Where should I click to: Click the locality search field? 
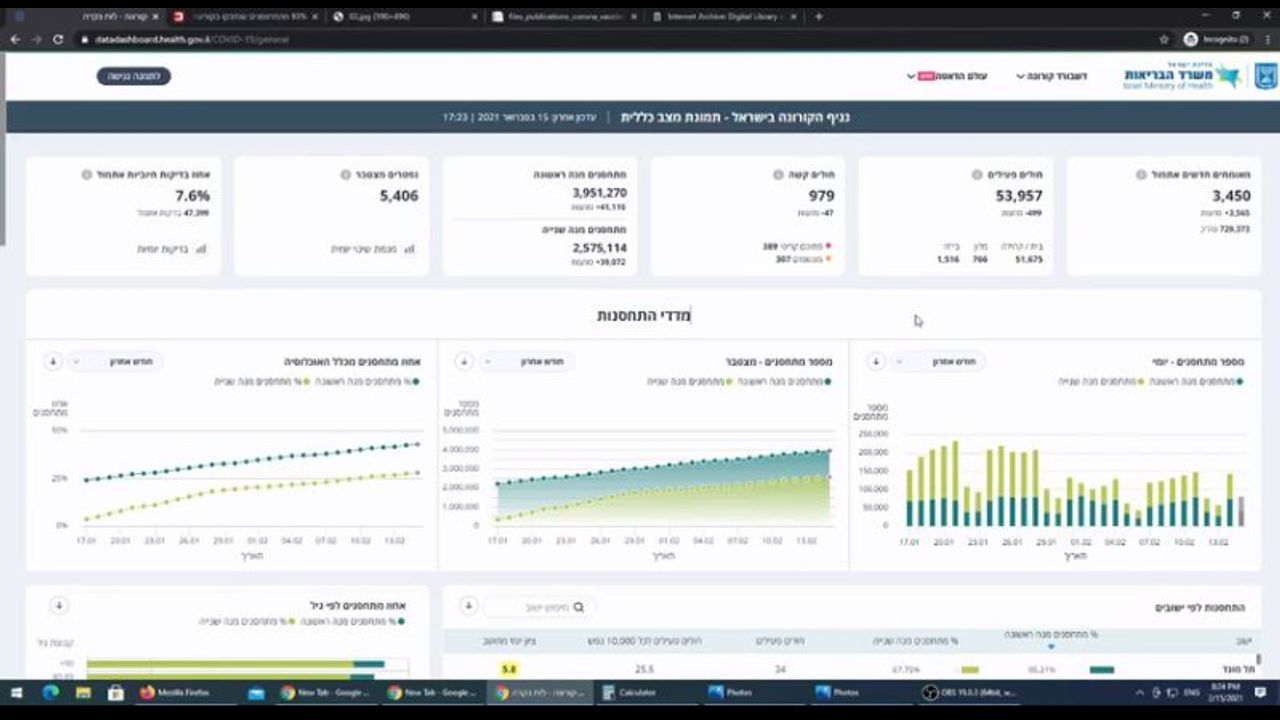[540, 607]
